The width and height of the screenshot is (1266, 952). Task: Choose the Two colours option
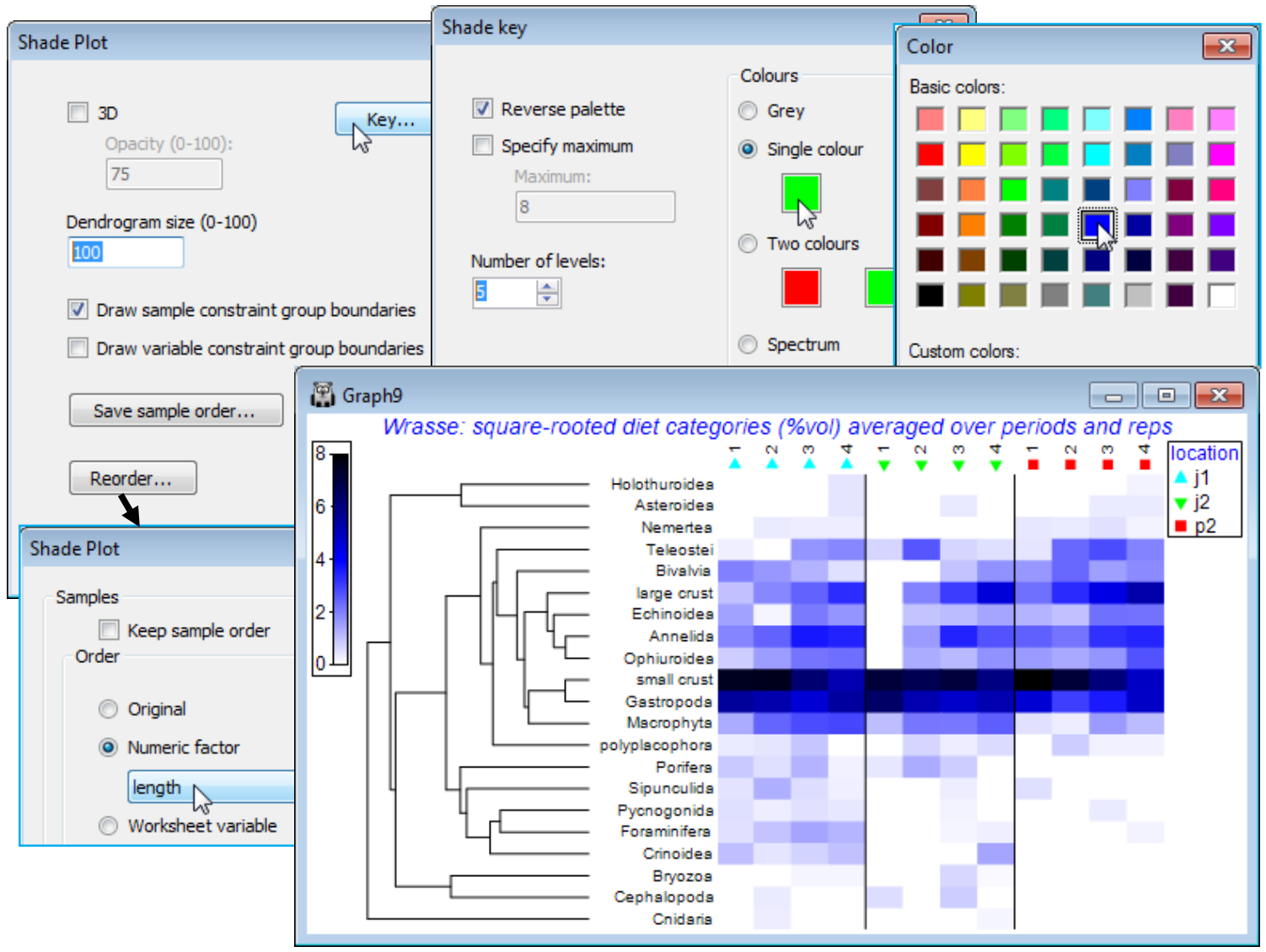pyautogui.click(x=748, y=243)
